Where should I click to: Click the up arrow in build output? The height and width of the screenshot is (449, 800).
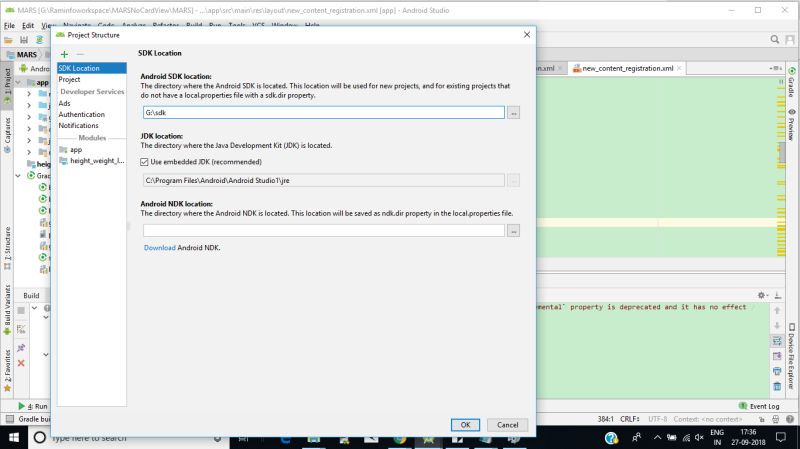777,310
